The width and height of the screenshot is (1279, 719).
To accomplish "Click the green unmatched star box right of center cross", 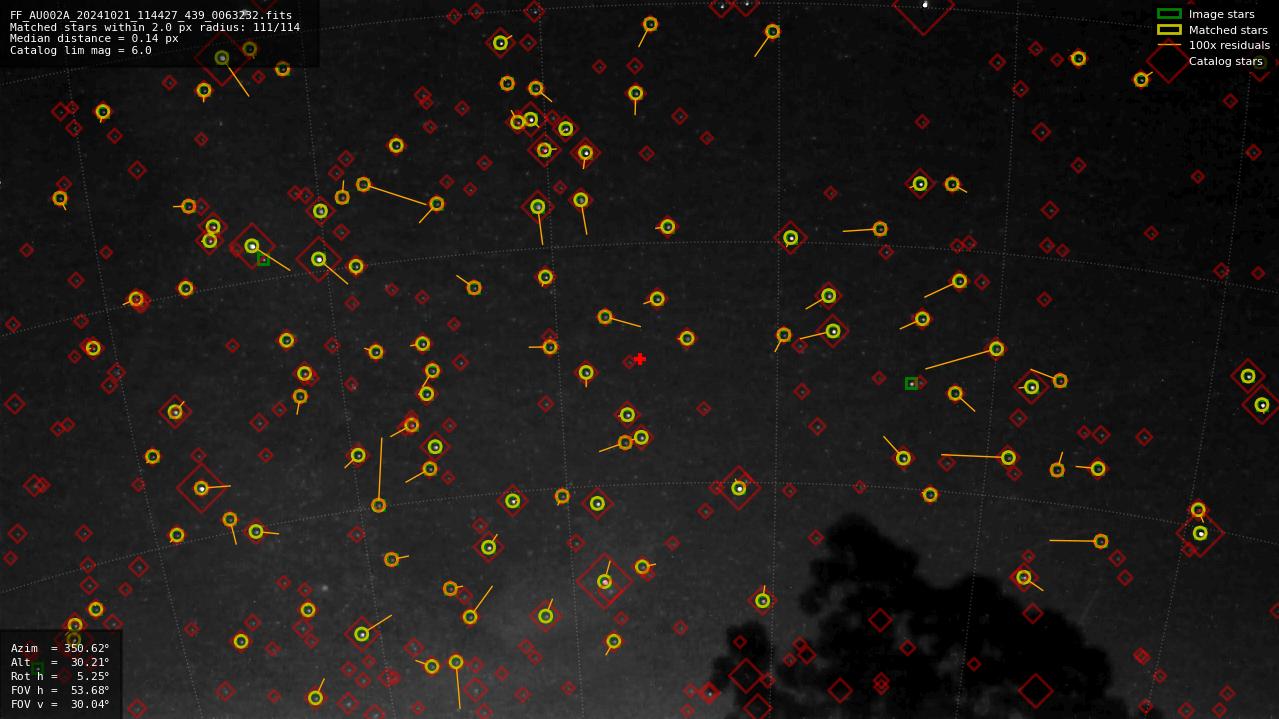I will click(911, 383).
